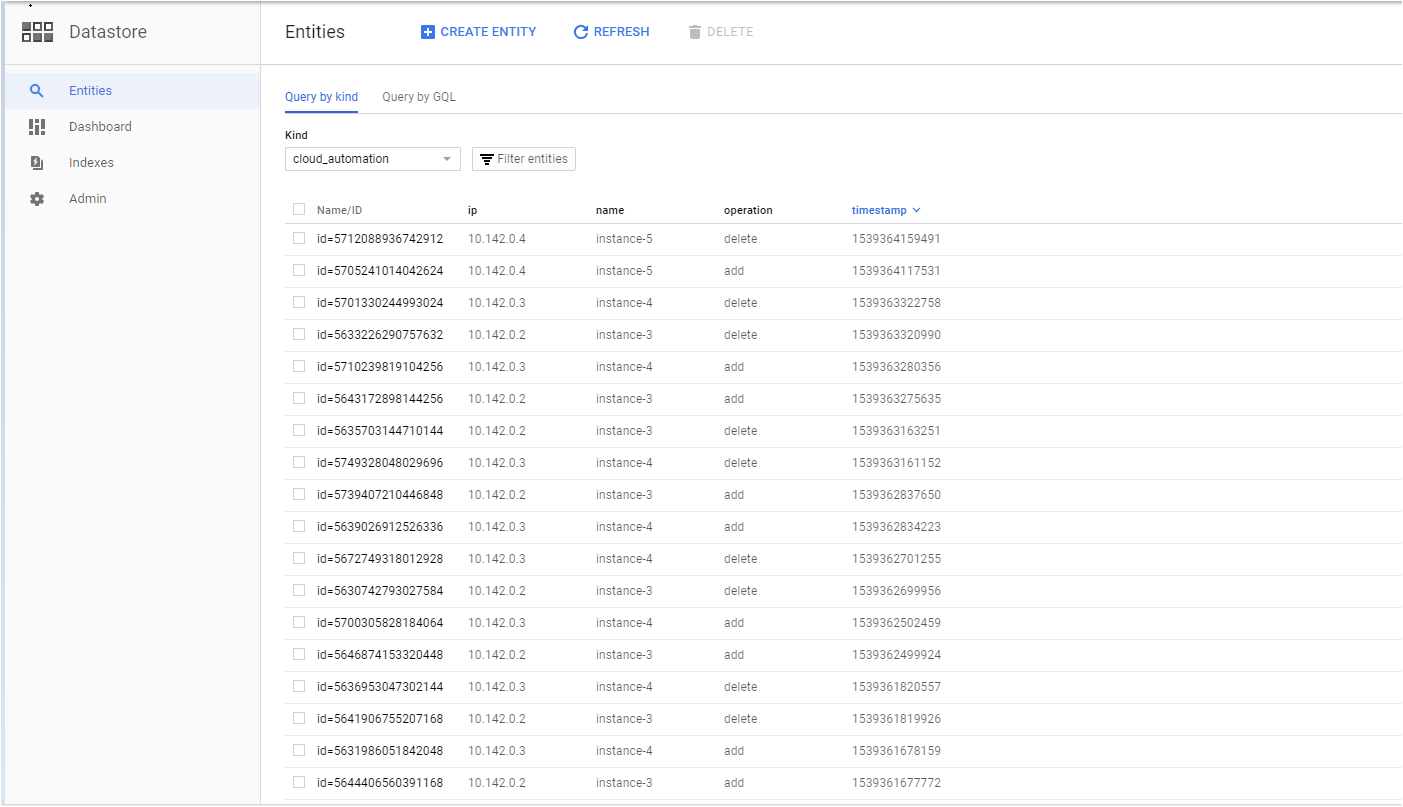Viewport: 1403px width, 807px height.
Task: Click the blue underline on the active tab
Action: [321, 112]
